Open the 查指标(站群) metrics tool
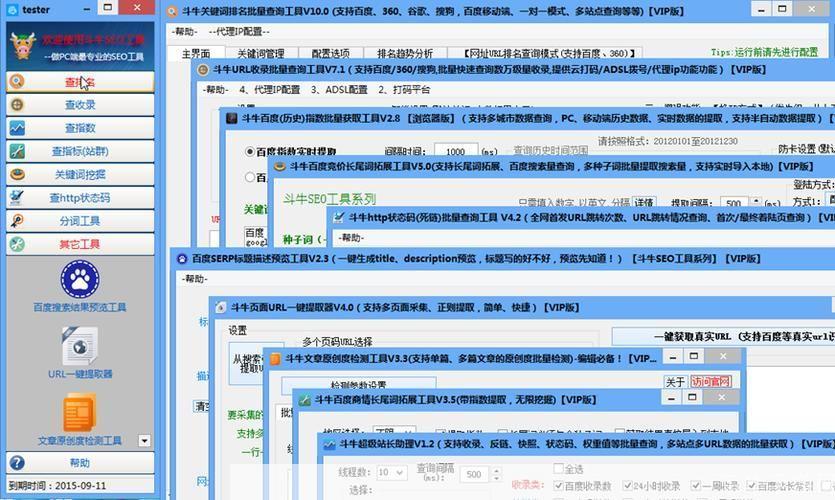Screen dimensions: 835x500 coord(80,151)
